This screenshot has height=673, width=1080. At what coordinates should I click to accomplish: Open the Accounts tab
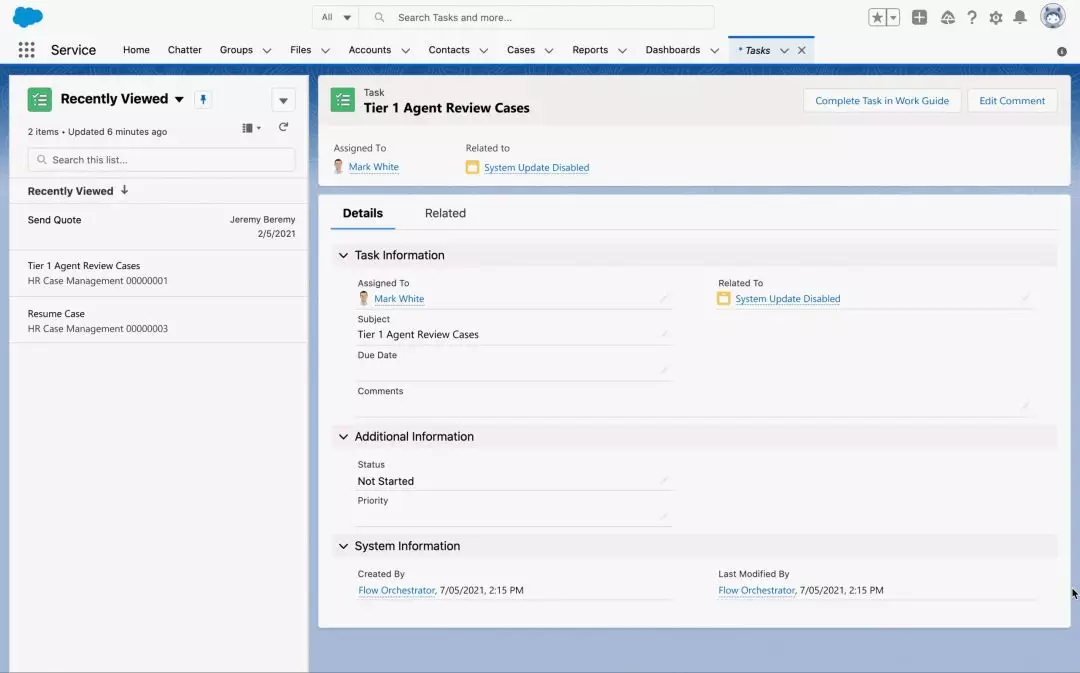(370, 50)
